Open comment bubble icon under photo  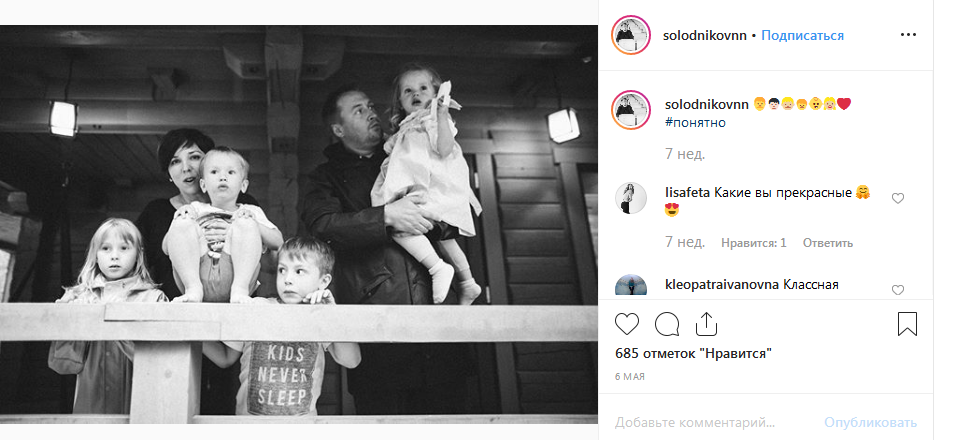667,324
